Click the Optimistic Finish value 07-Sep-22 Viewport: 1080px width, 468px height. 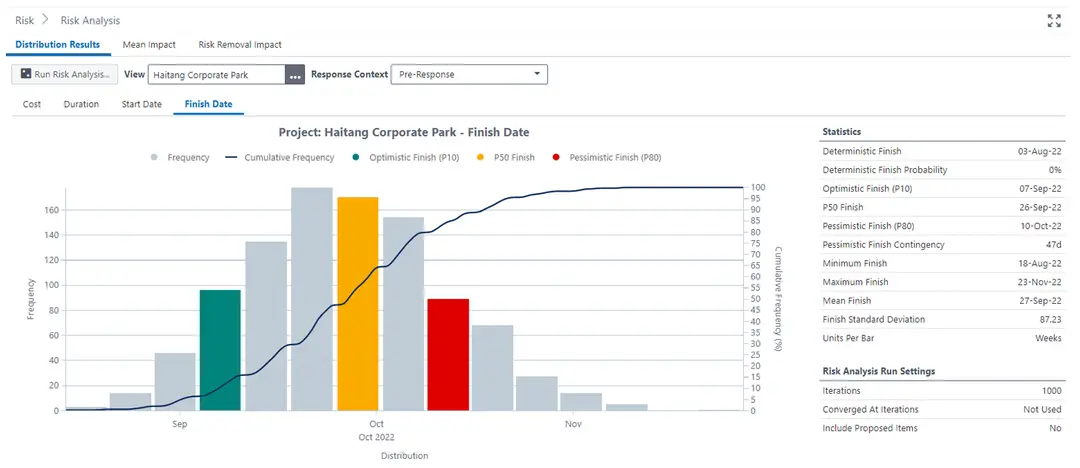point(1040,188)
